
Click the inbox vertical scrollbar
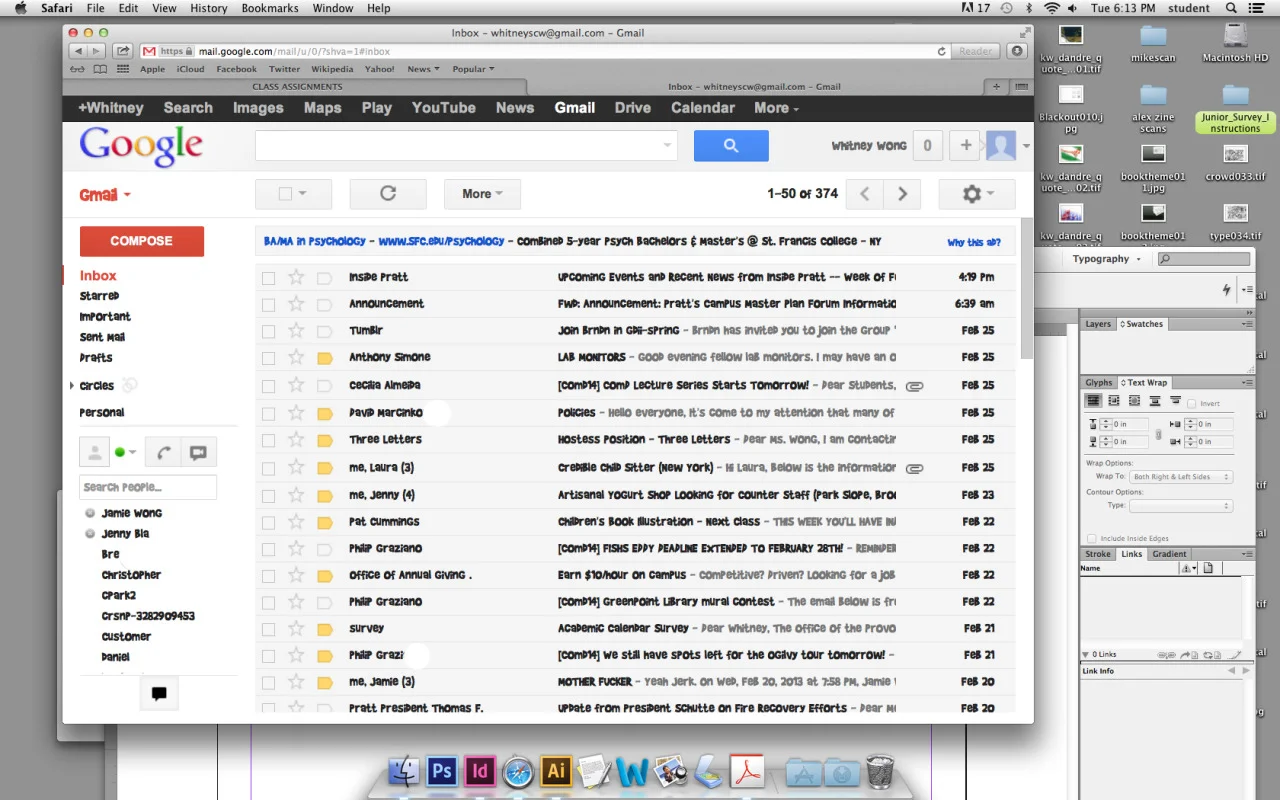(1027, 290)
